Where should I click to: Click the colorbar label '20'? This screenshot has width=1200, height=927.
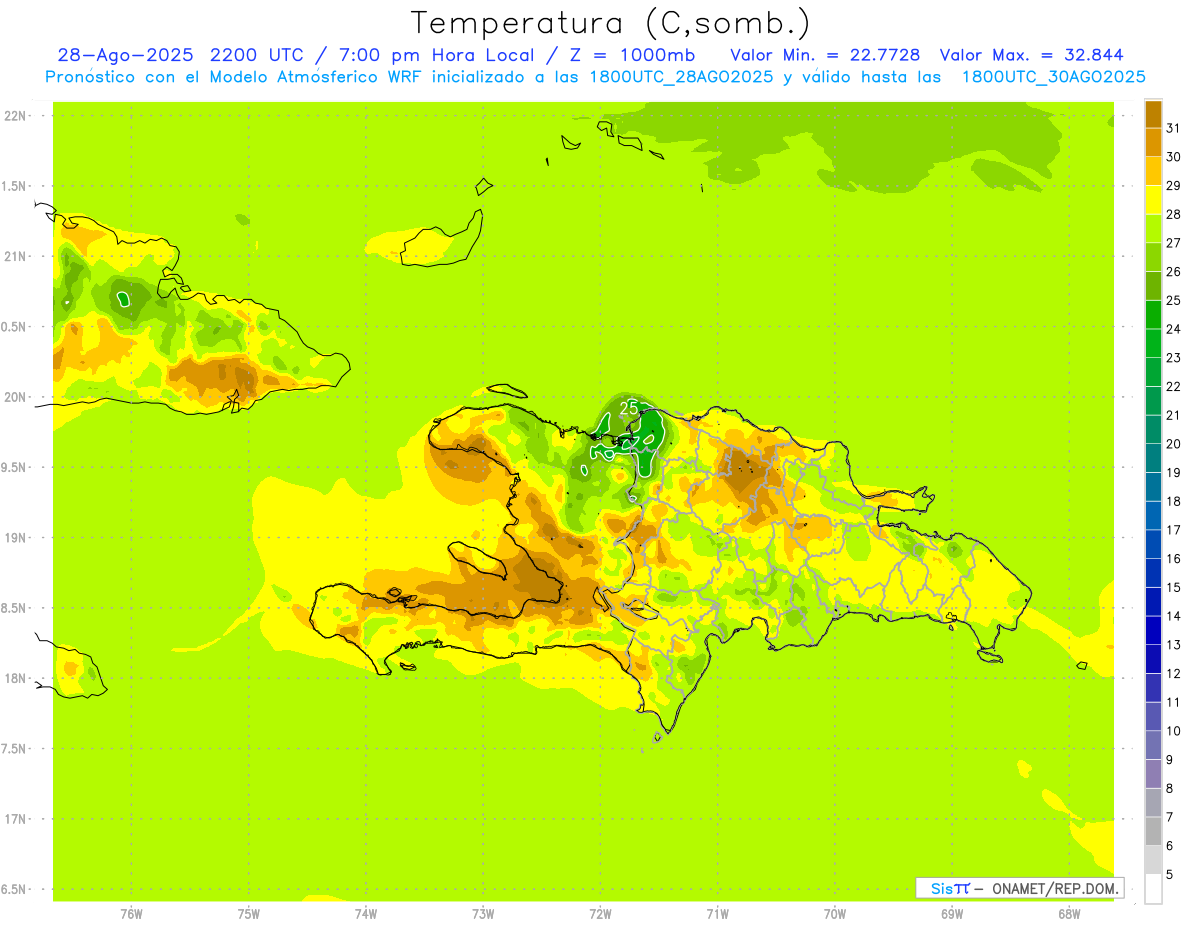(x=1173, y=444)
